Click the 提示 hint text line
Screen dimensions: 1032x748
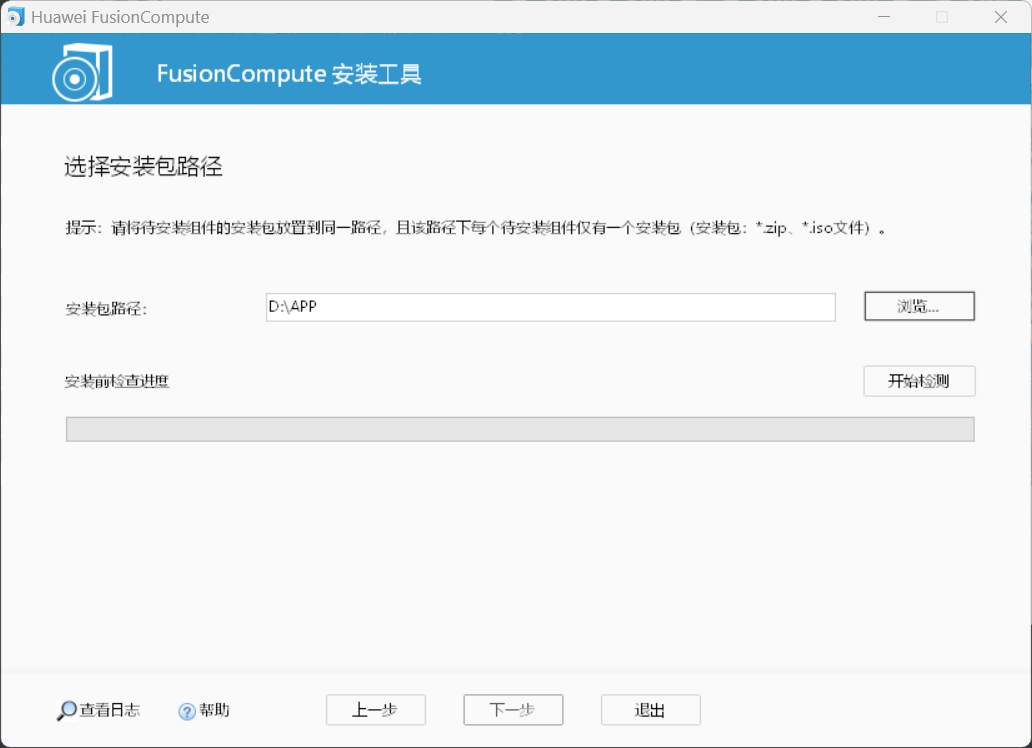475,228
